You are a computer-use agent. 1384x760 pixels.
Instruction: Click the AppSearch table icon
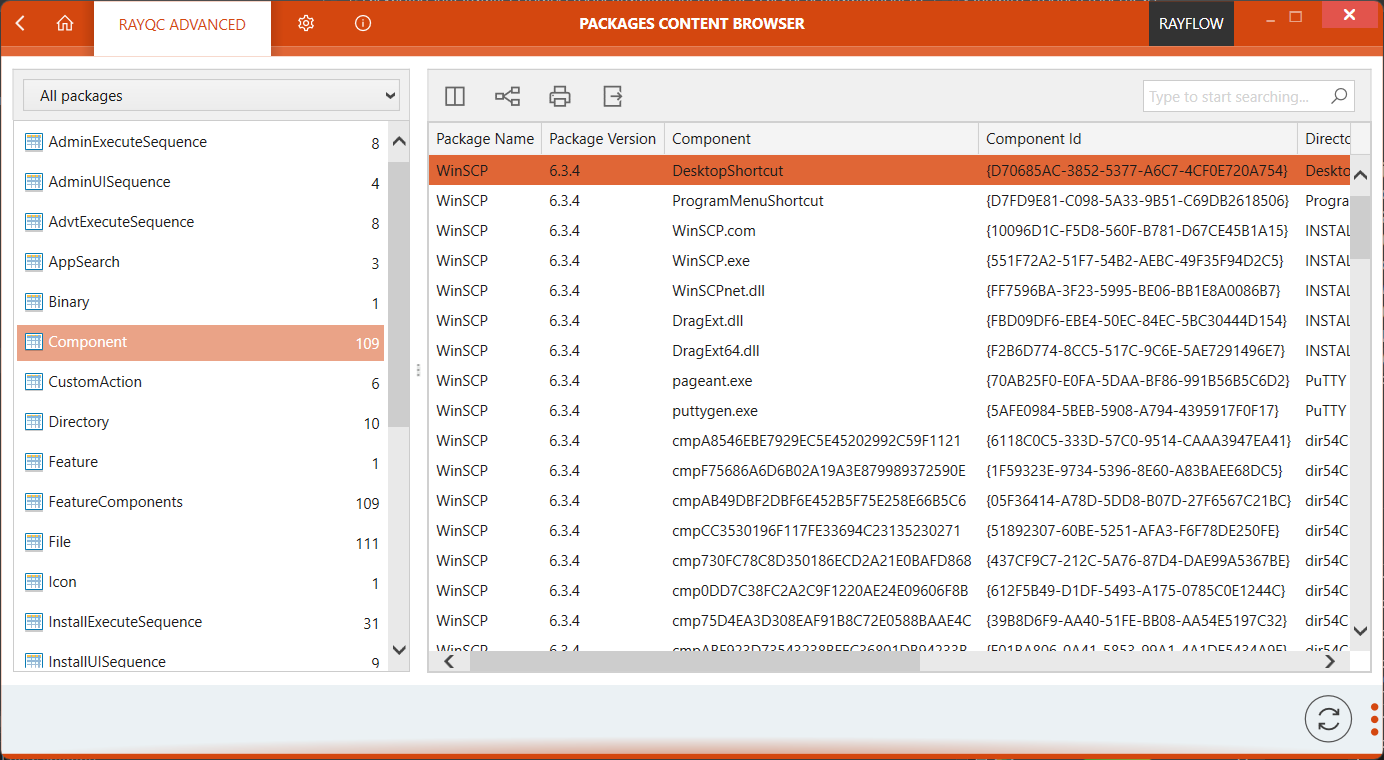coord(34,262)
